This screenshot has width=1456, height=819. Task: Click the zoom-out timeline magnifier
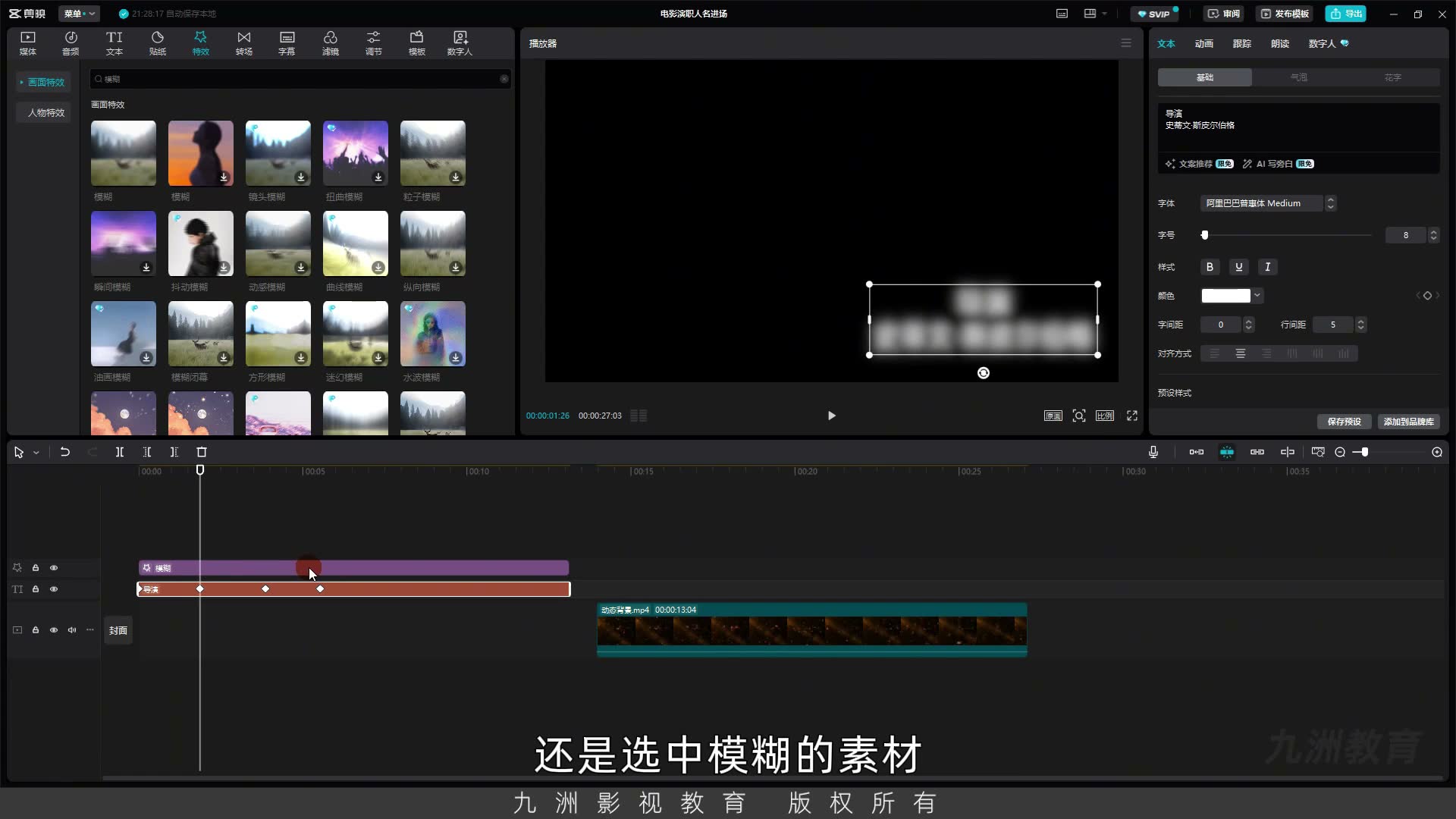coord(1340,452)
